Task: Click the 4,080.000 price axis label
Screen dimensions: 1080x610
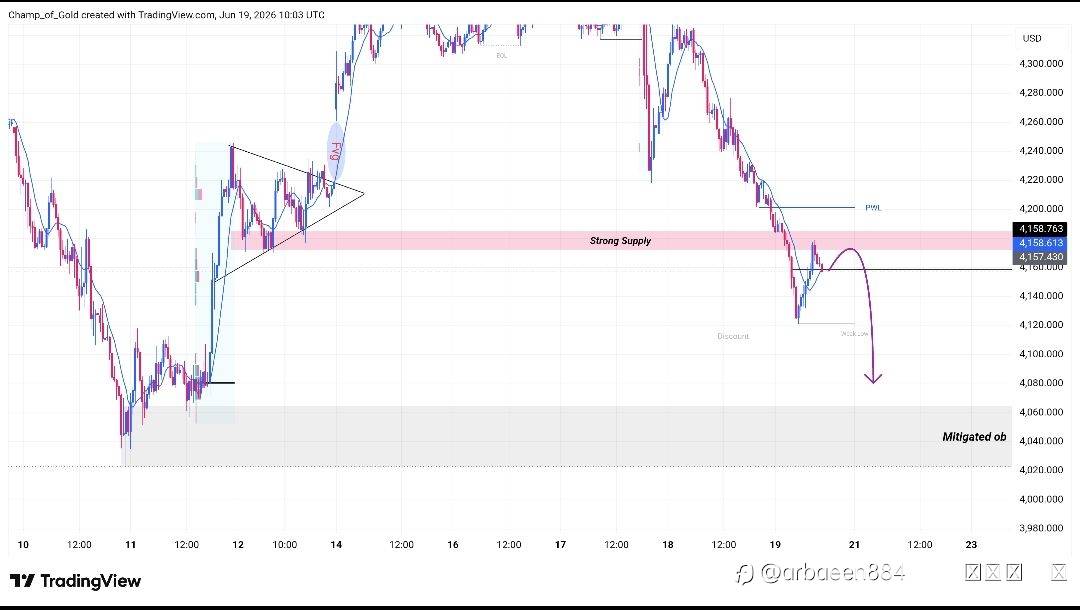Action: (1041, 383)
